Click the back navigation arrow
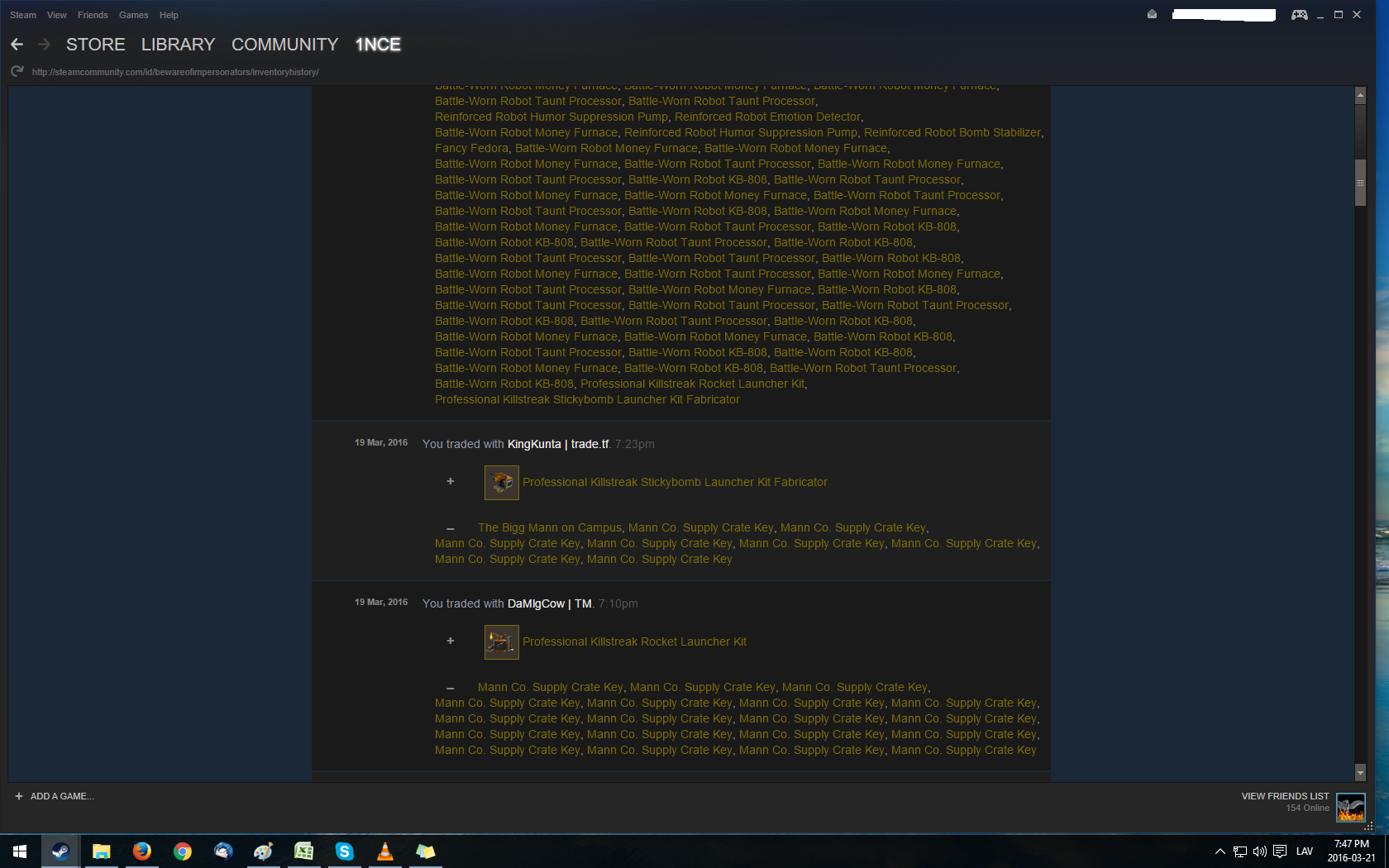The width and height of the screenshot is (1389, 868). [17, 45]
